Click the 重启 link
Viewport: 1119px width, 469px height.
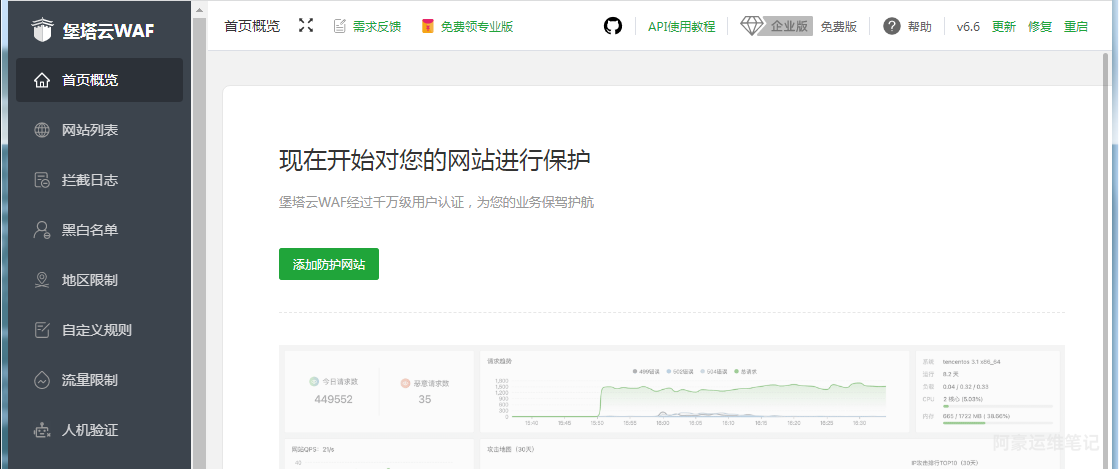coord(1076,26)
